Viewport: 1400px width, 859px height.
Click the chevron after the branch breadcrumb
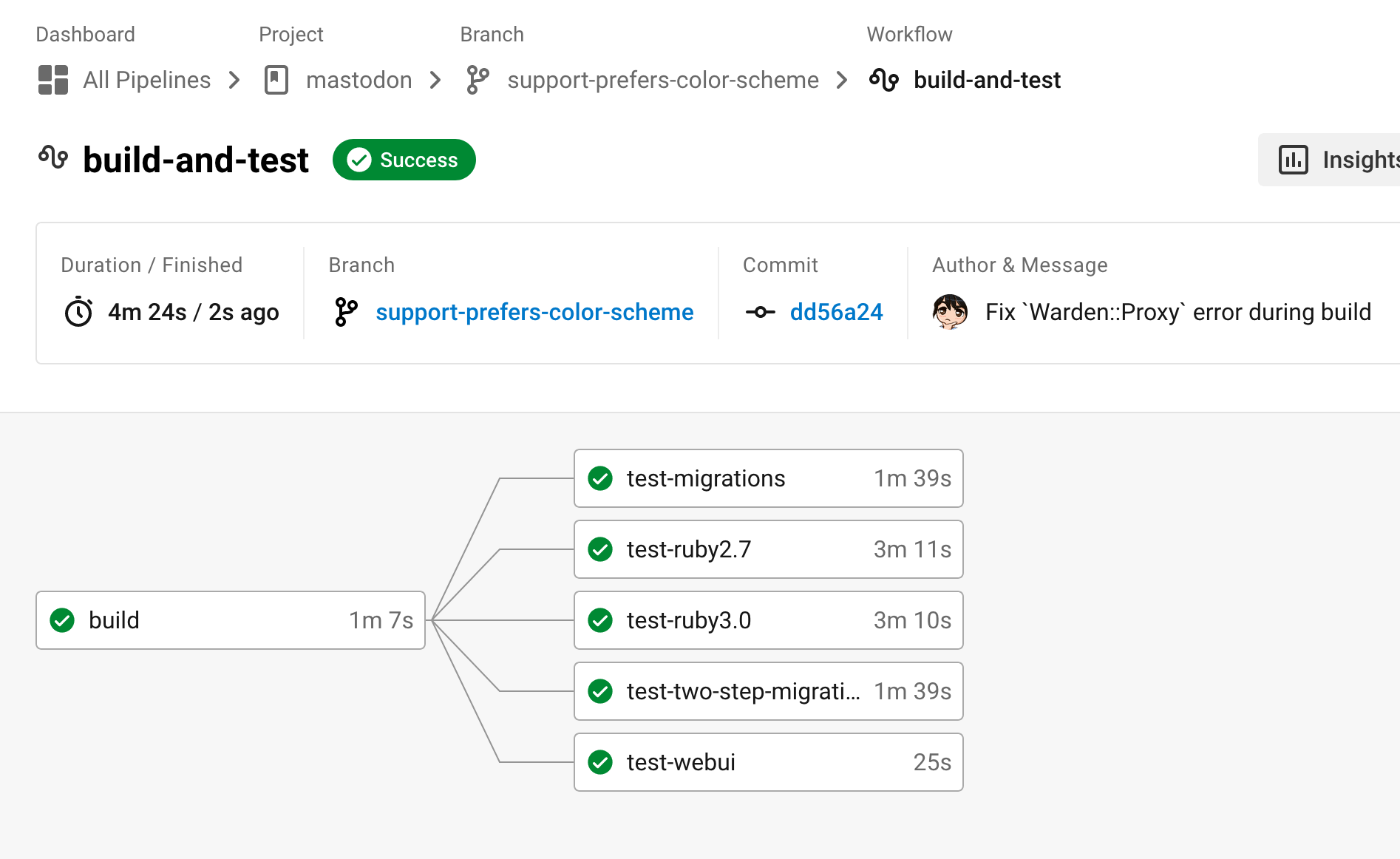[842, 80]
